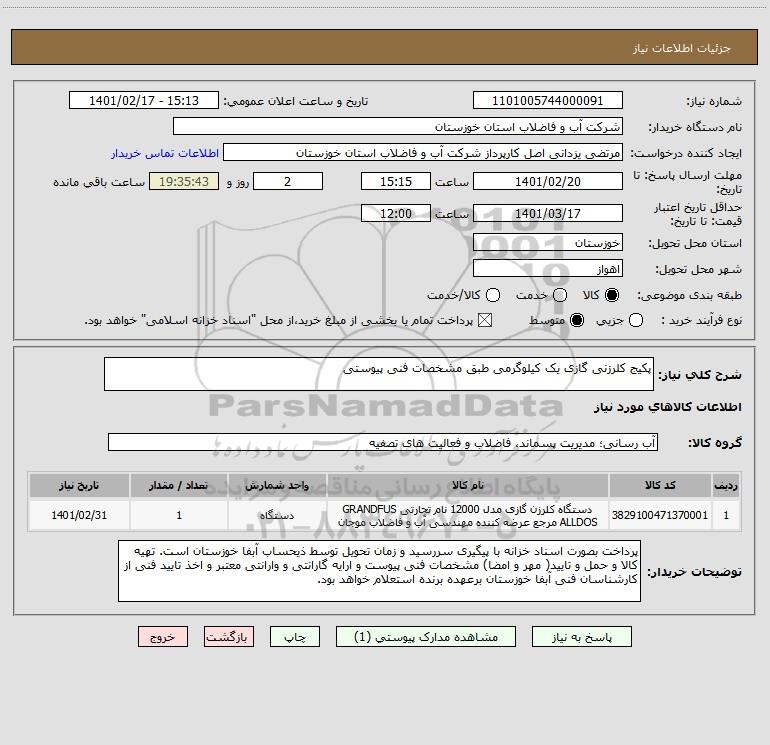This screenshot has height=745, width=770.
Task: Click the تاریخ نیاز column header
Action: pyautogui.click(x=79, y=485)
